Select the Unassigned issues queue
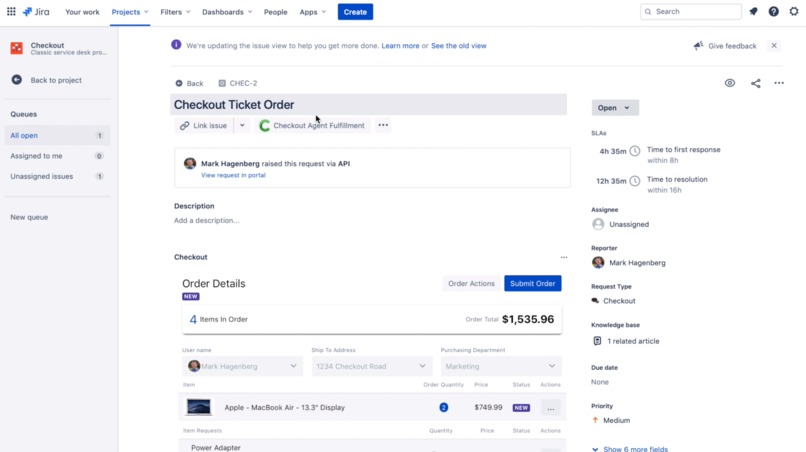 [x=57, y=176]
